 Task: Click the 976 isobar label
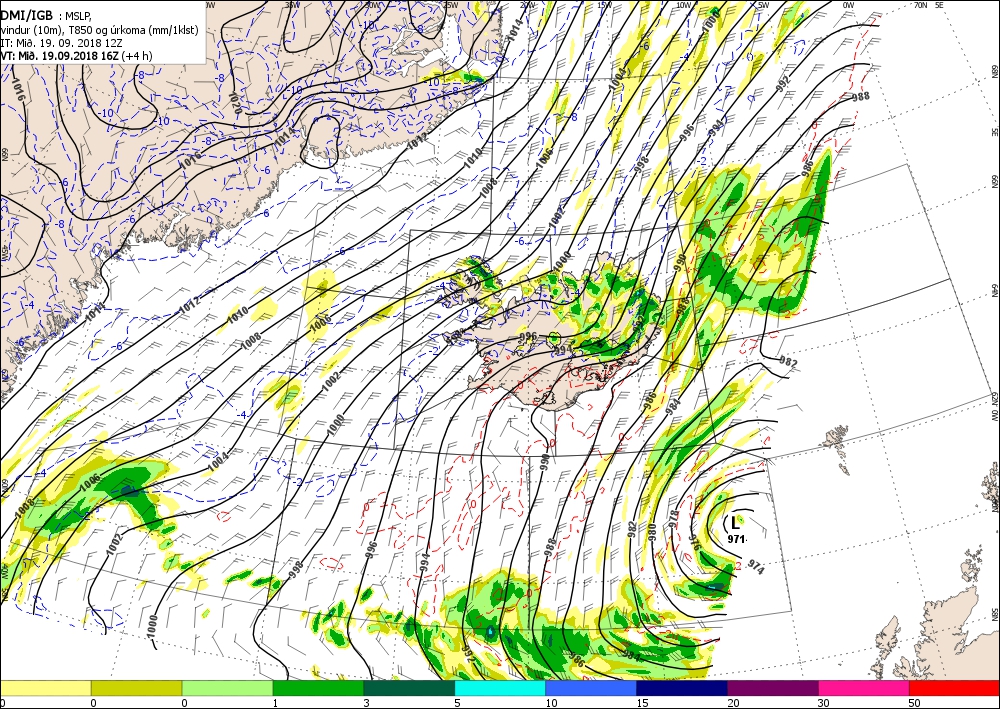click(x=695, y=541)
